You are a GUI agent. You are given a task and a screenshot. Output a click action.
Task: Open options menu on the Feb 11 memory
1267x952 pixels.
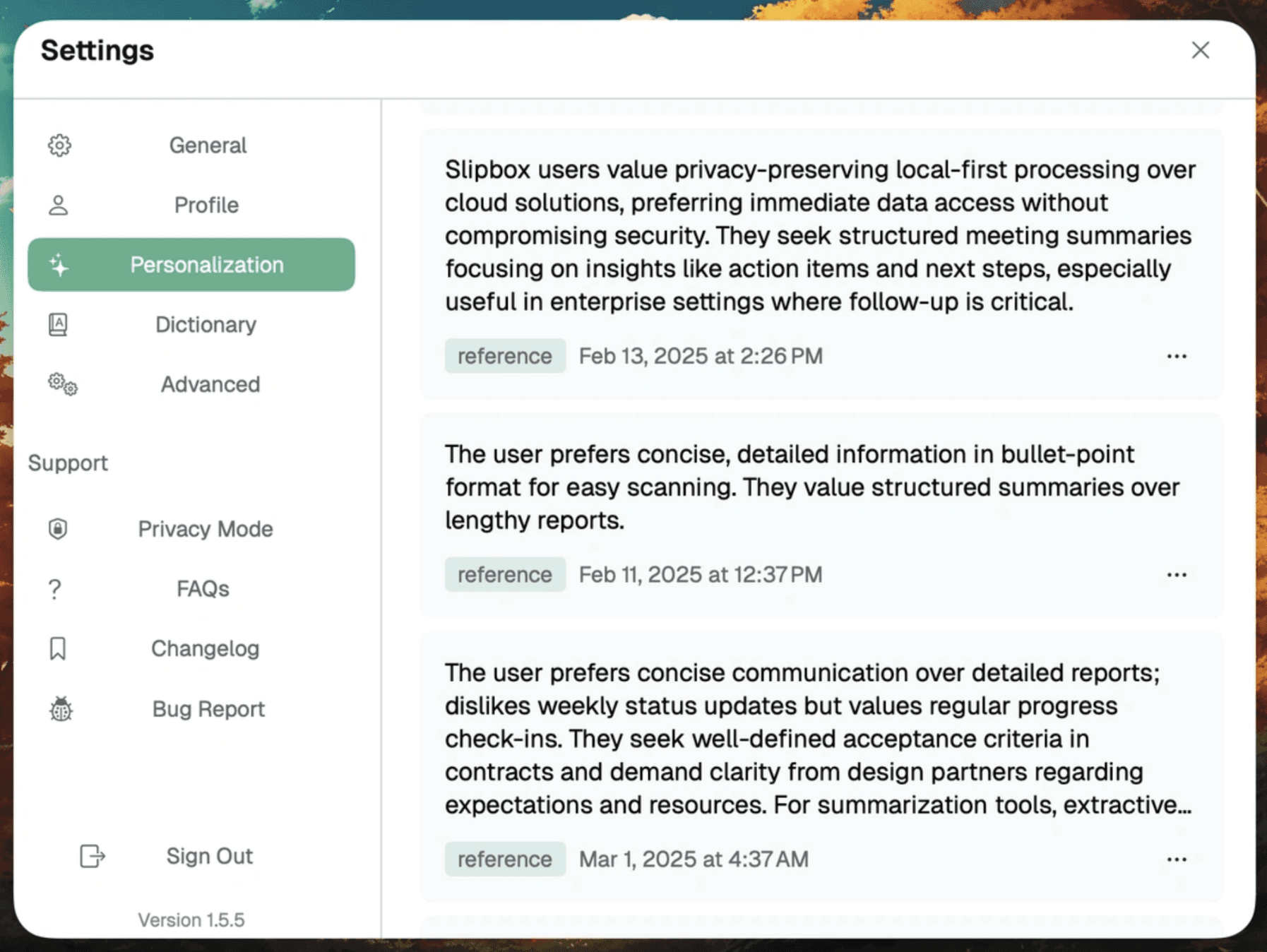pos(1176,574)
